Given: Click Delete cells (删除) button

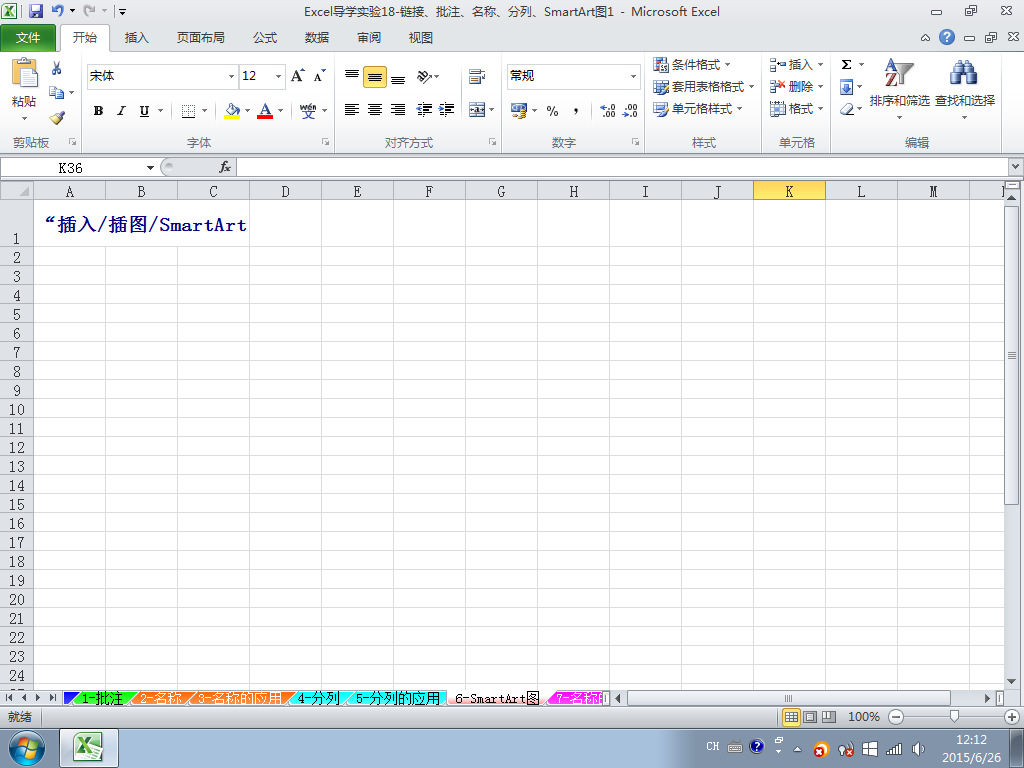Looking at the screenshot, I should click(796, 87).
